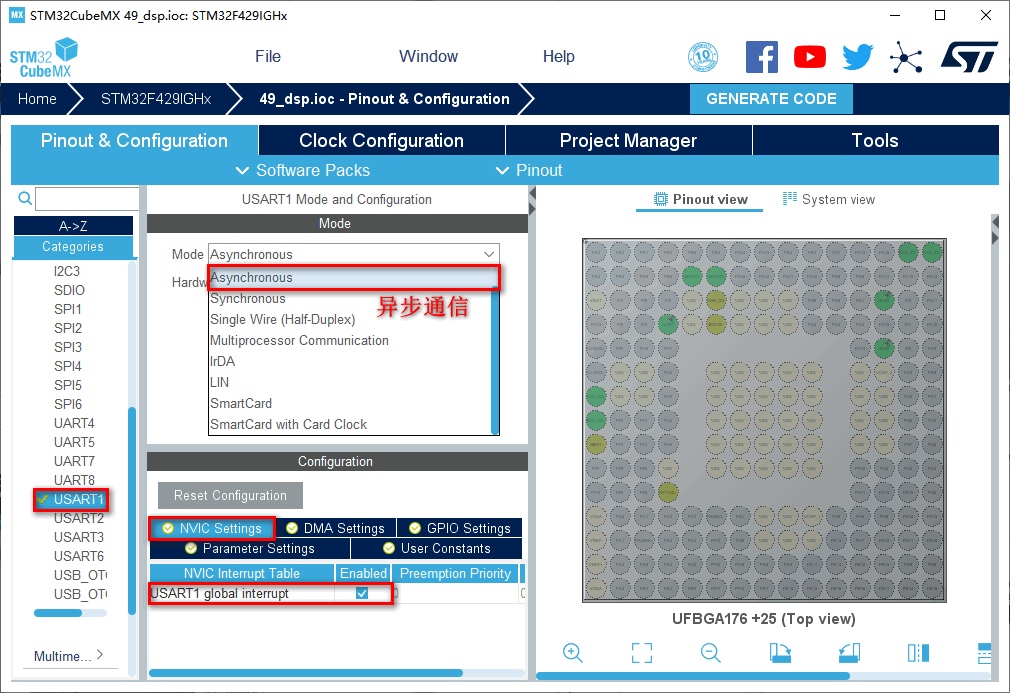
Task: Open the DMA Settings tab
Action: click(x=335, y=528)
